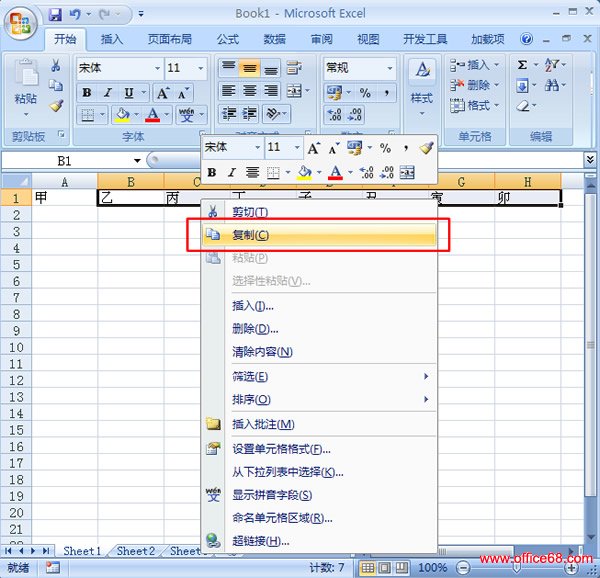This screenshot has width=600, height=578.
Task: Choose 插入批注(M) in context menu
Action: click(x=319, y=424)
